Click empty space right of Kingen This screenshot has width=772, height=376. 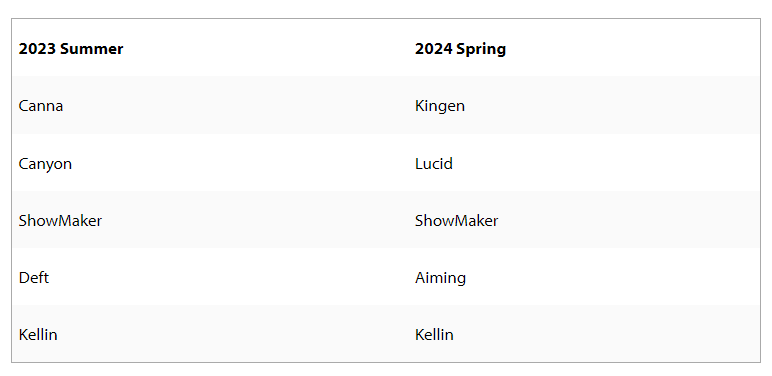point(611,106)
